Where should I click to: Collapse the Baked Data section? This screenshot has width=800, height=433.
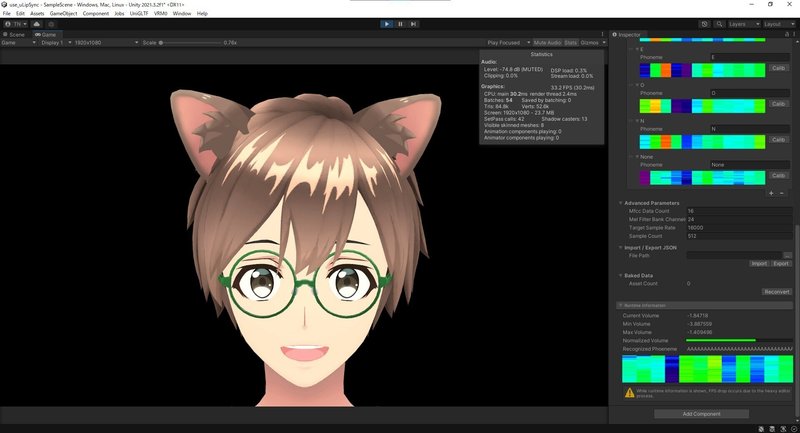[621, 275]
